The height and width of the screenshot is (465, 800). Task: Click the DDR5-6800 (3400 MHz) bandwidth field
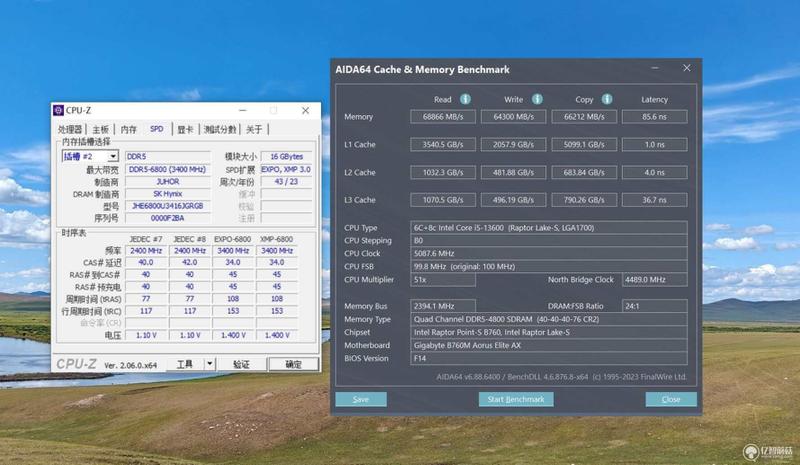pos(168,169)
